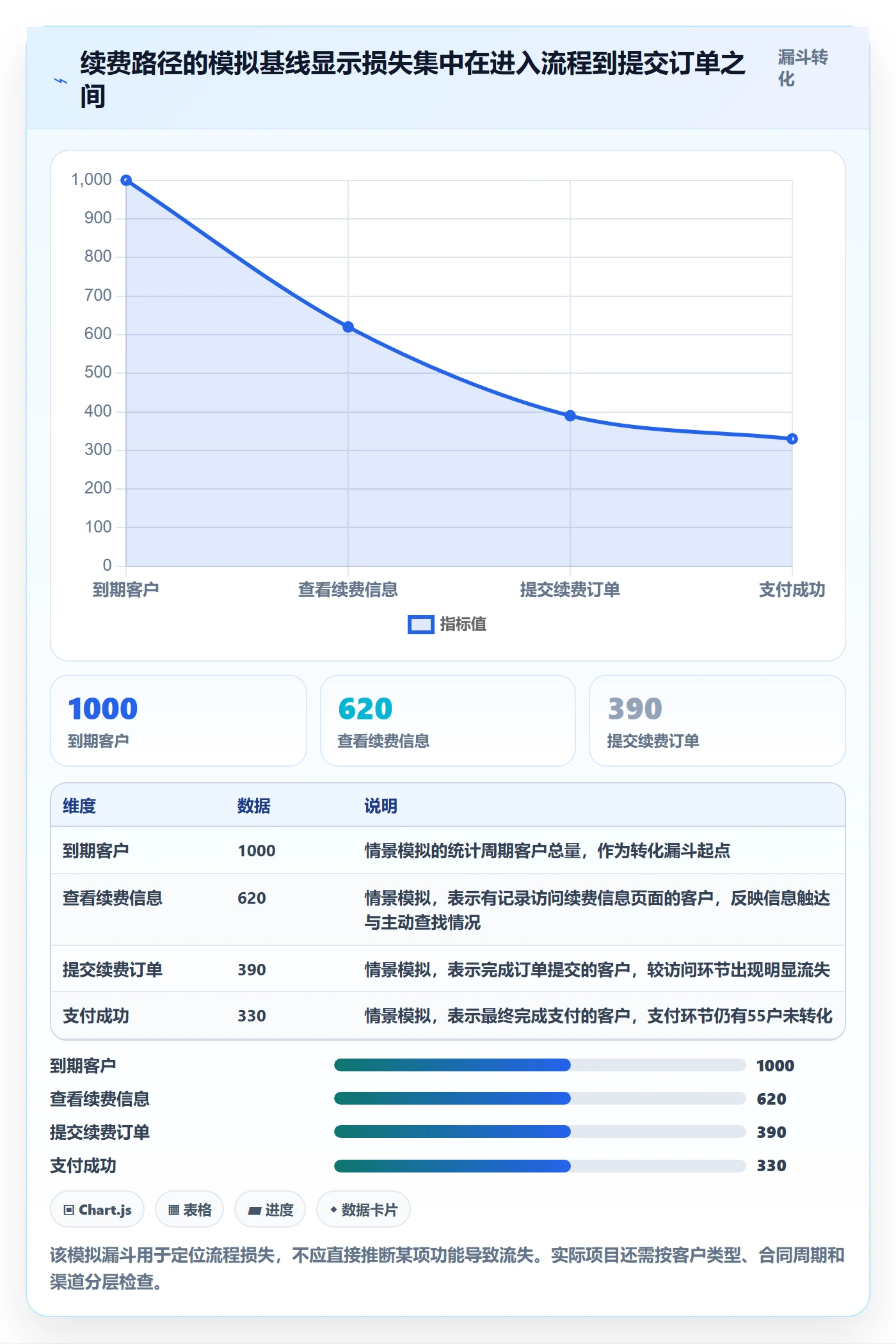The image size is (896, 1344).
Task: Open the 1000 到期客户 data card
Action: (x=179, y=721)
